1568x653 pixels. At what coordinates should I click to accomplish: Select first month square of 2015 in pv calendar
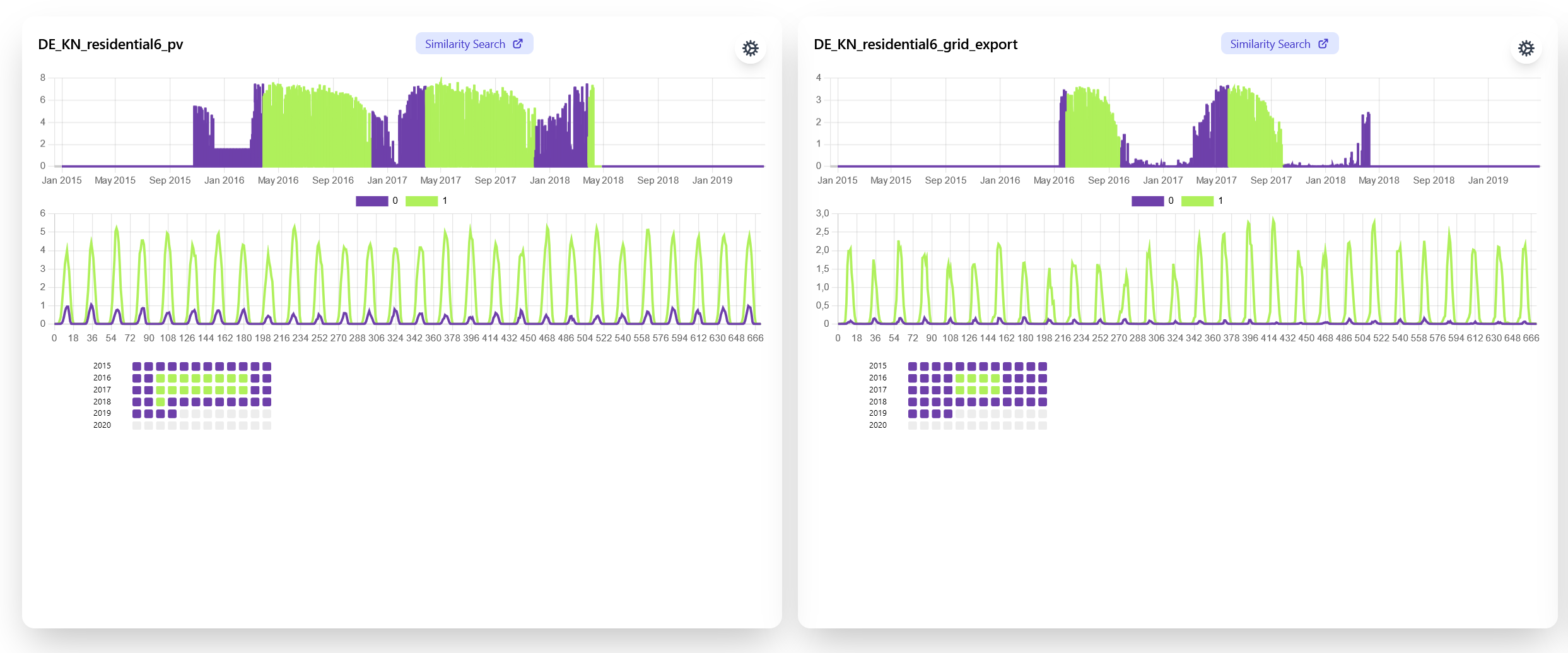pos(137,367)
